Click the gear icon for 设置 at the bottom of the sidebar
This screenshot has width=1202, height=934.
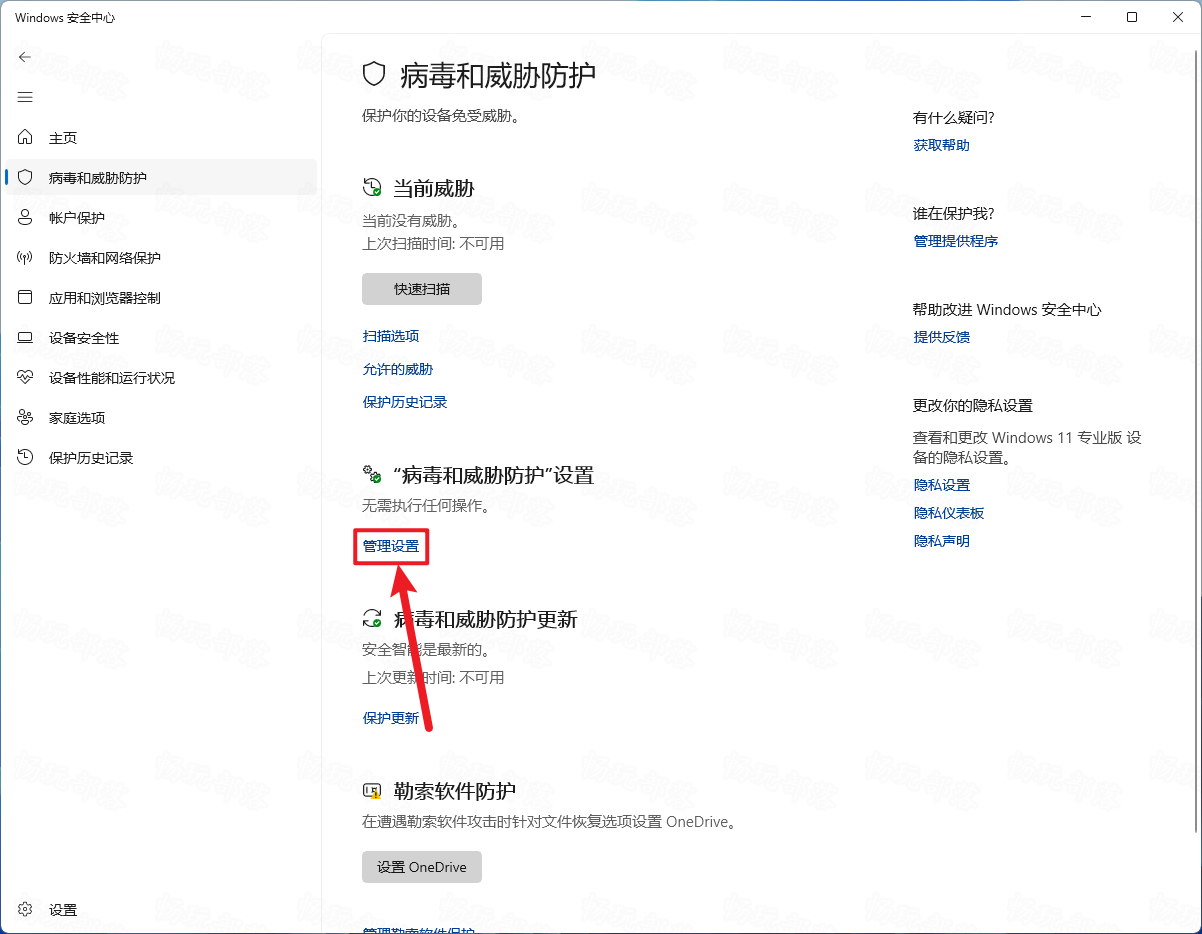pos(26,910)
